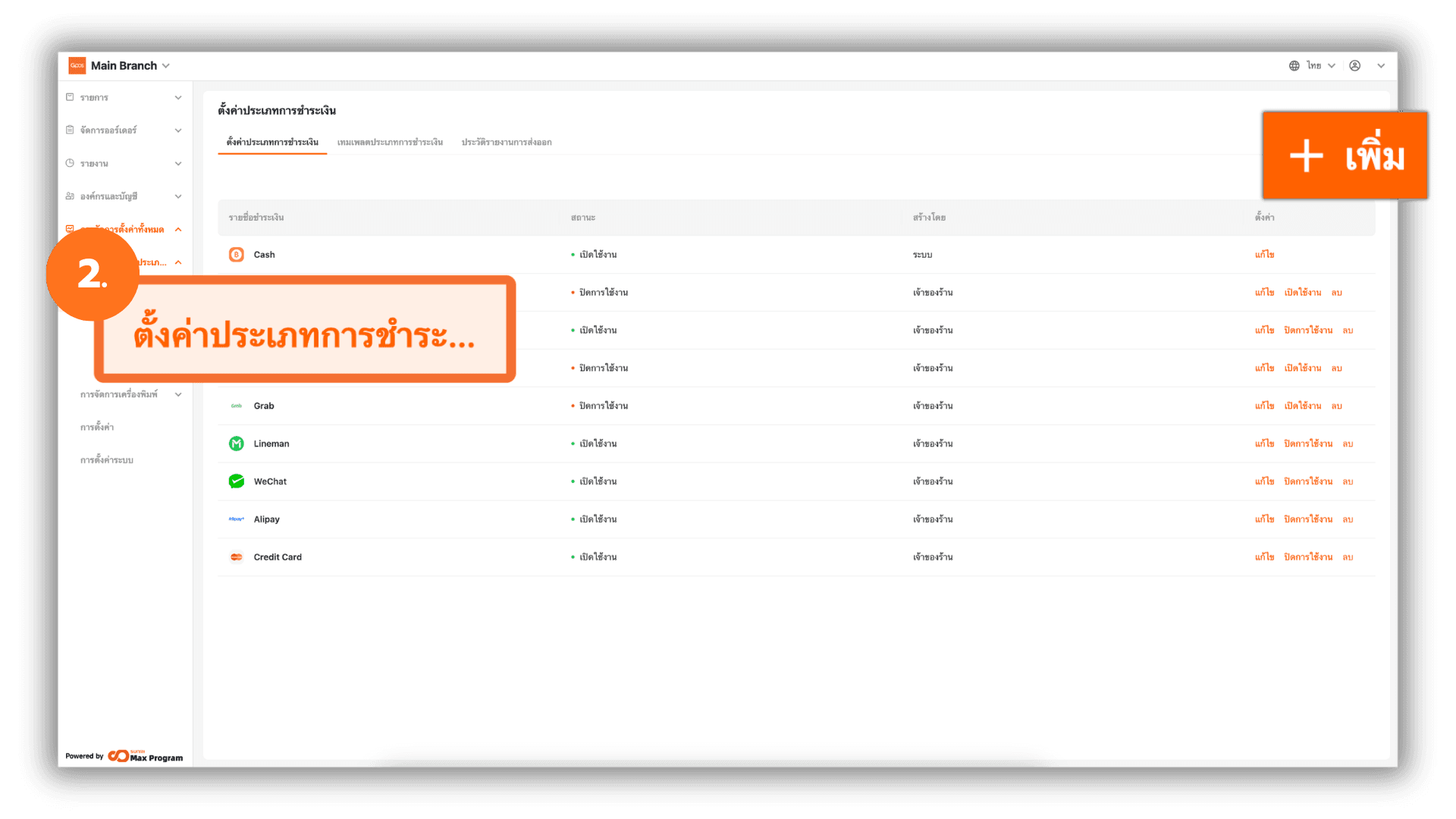Click the Cash payment icon
This screenshot has height=819, width=1456.
click(x=236, y=255)
